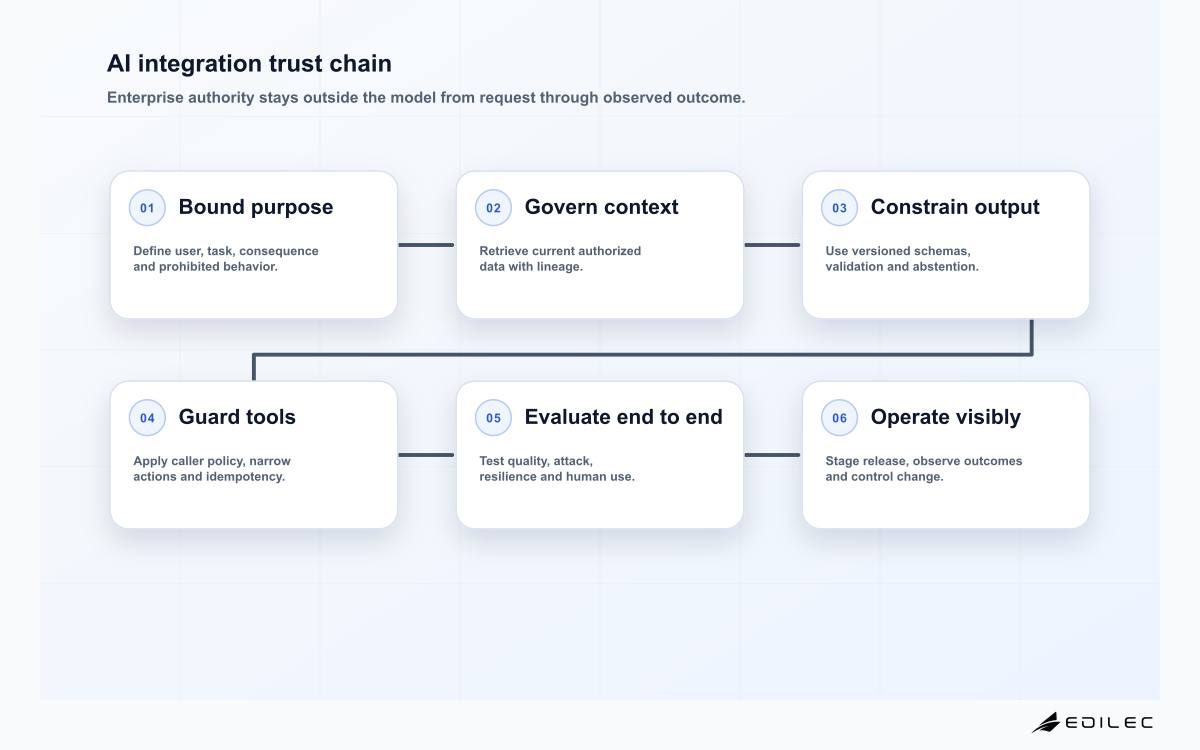Viewport: 1200px width, 750px height.
Task: Click the Retrieve current authorized data text
Action: (x=560, y=259)
